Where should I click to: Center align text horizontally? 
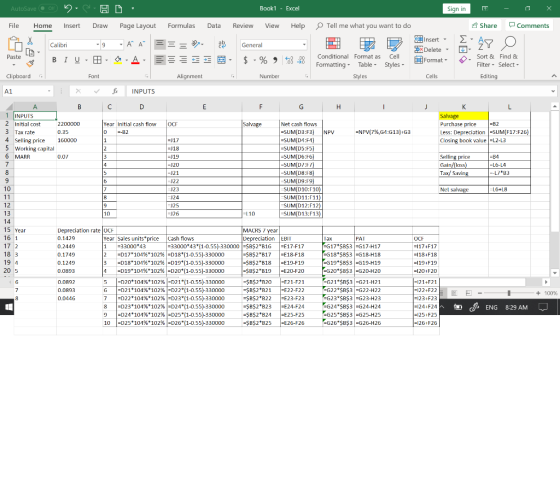click(171, 60)
